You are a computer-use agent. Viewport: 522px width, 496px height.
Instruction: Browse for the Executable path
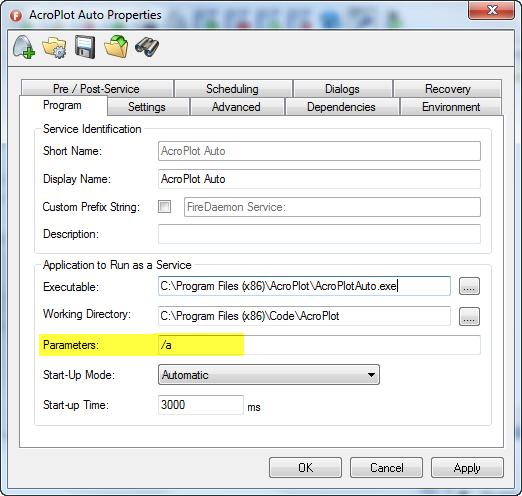469,286
